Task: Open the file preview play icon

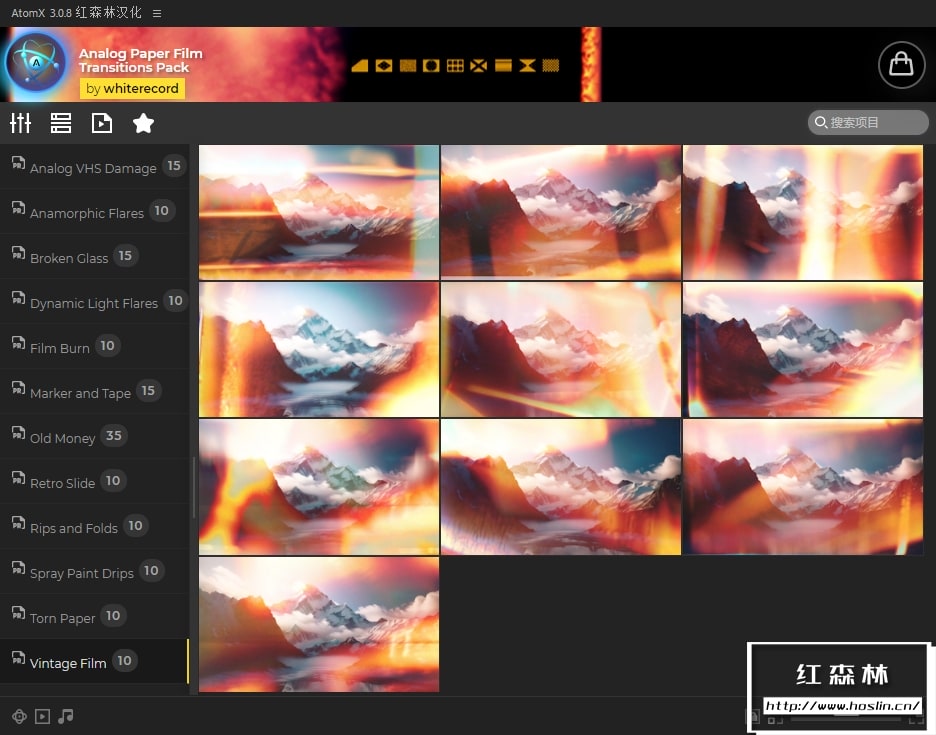Action: coord(102,123)
